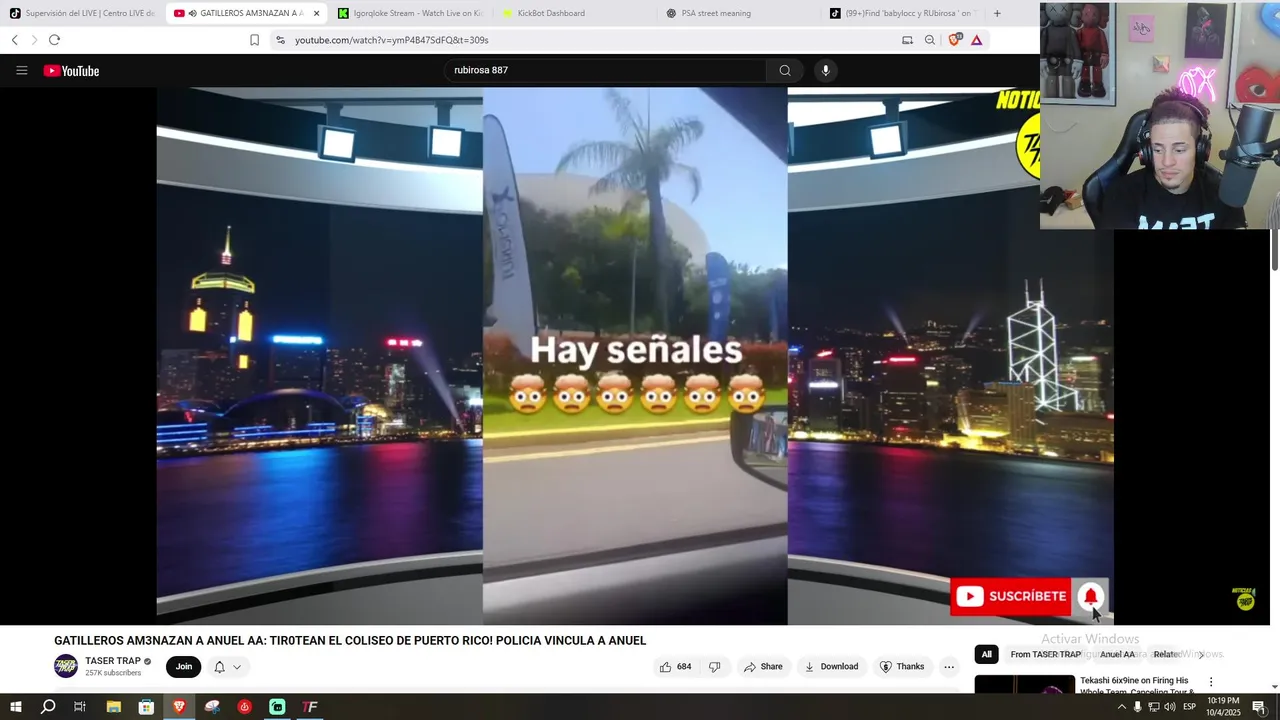Change ESP keyboard language input
1280x720 pixels.
[x=1189, y=707]
